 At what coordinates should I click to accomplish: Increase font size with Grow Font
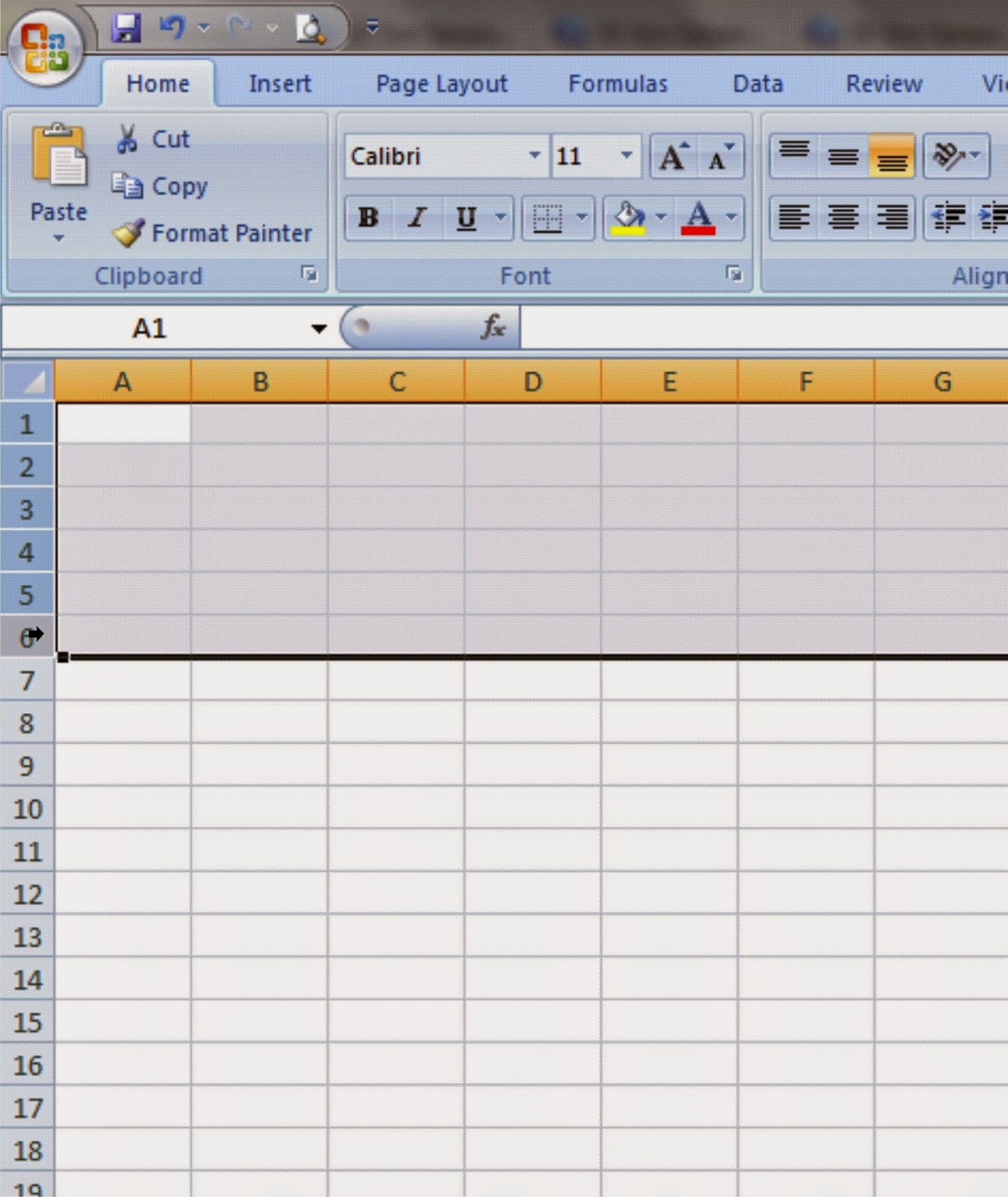pos(673,156)
